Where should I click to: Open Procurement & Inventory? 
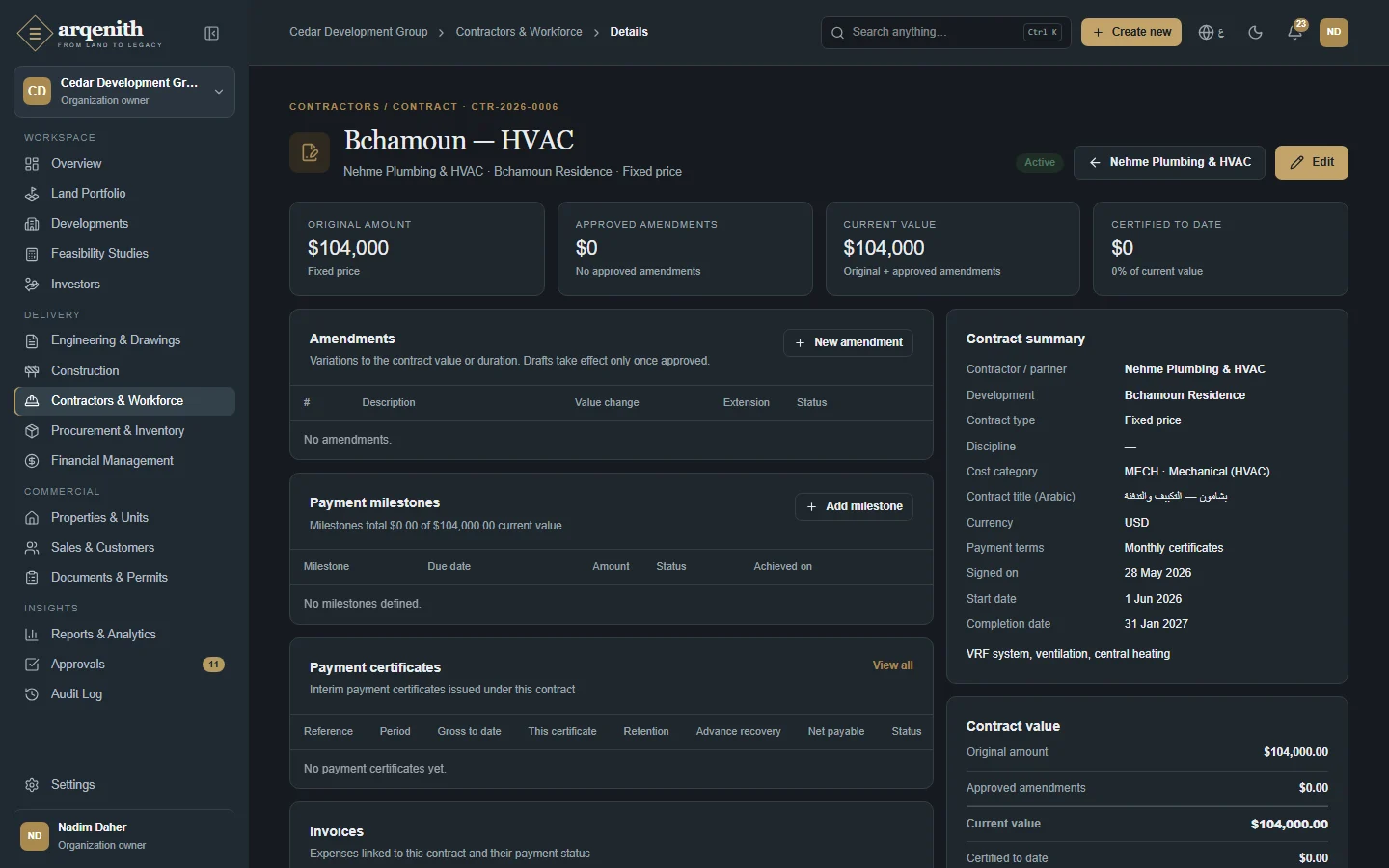click(124, 431)
